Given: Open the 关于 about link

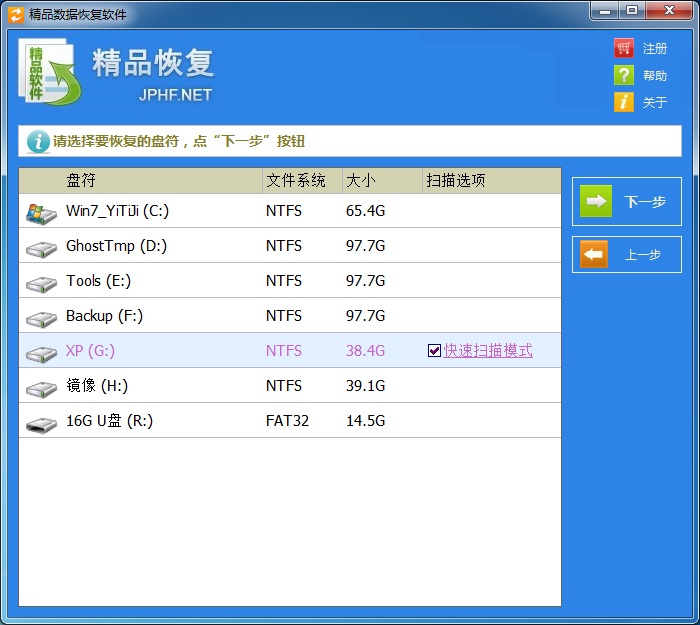Looking at the screenshot, I should pyautogui.click(x=654, y=102).
